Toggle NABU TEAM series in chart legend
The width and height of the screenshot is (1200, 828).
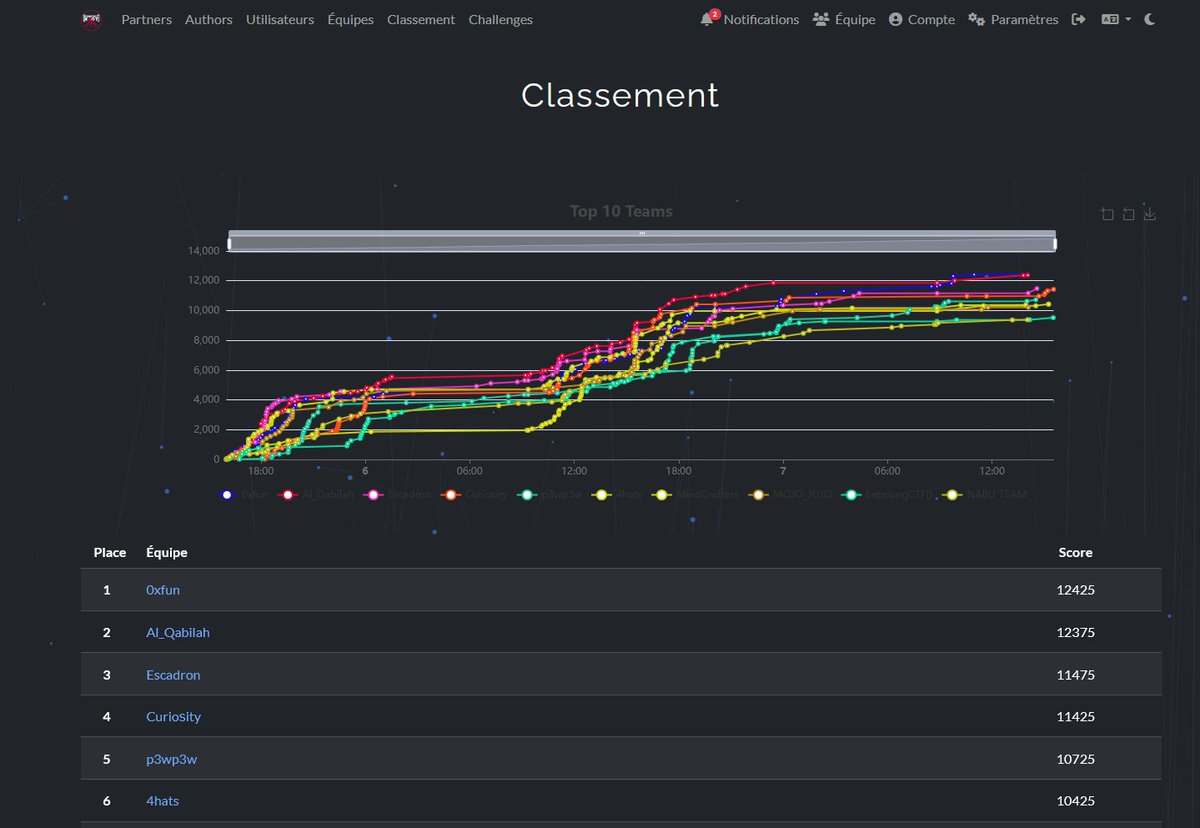(985, 494)
